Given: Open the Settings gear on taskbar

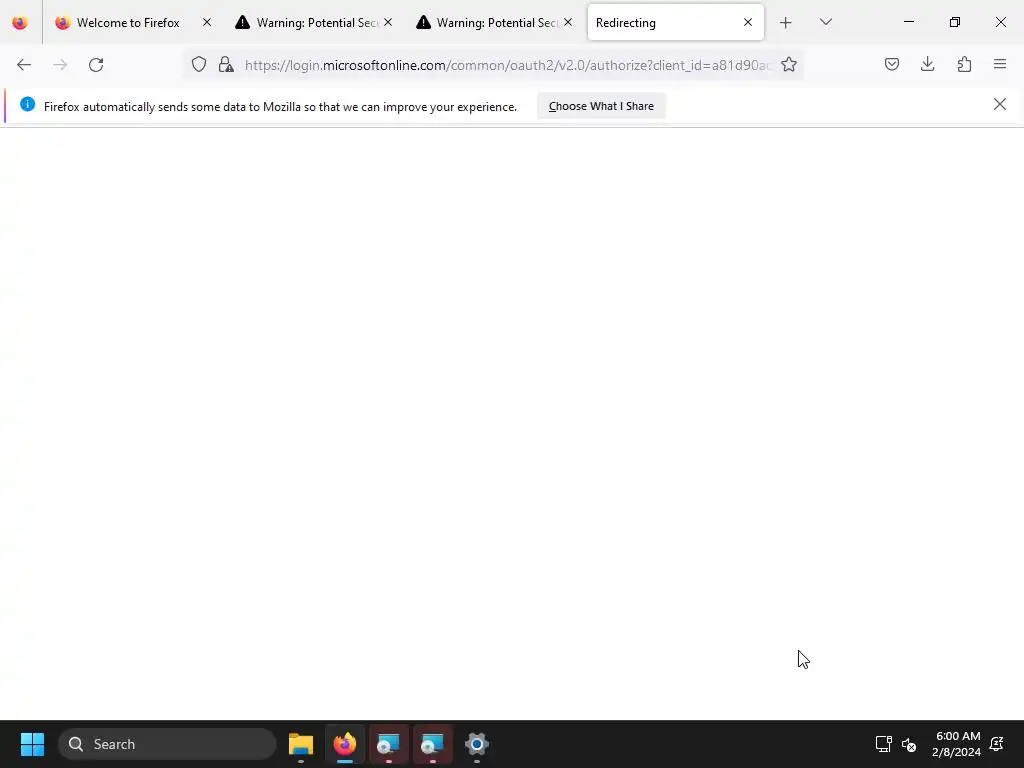Looking at the screenshot, I should tap(477, 744).
